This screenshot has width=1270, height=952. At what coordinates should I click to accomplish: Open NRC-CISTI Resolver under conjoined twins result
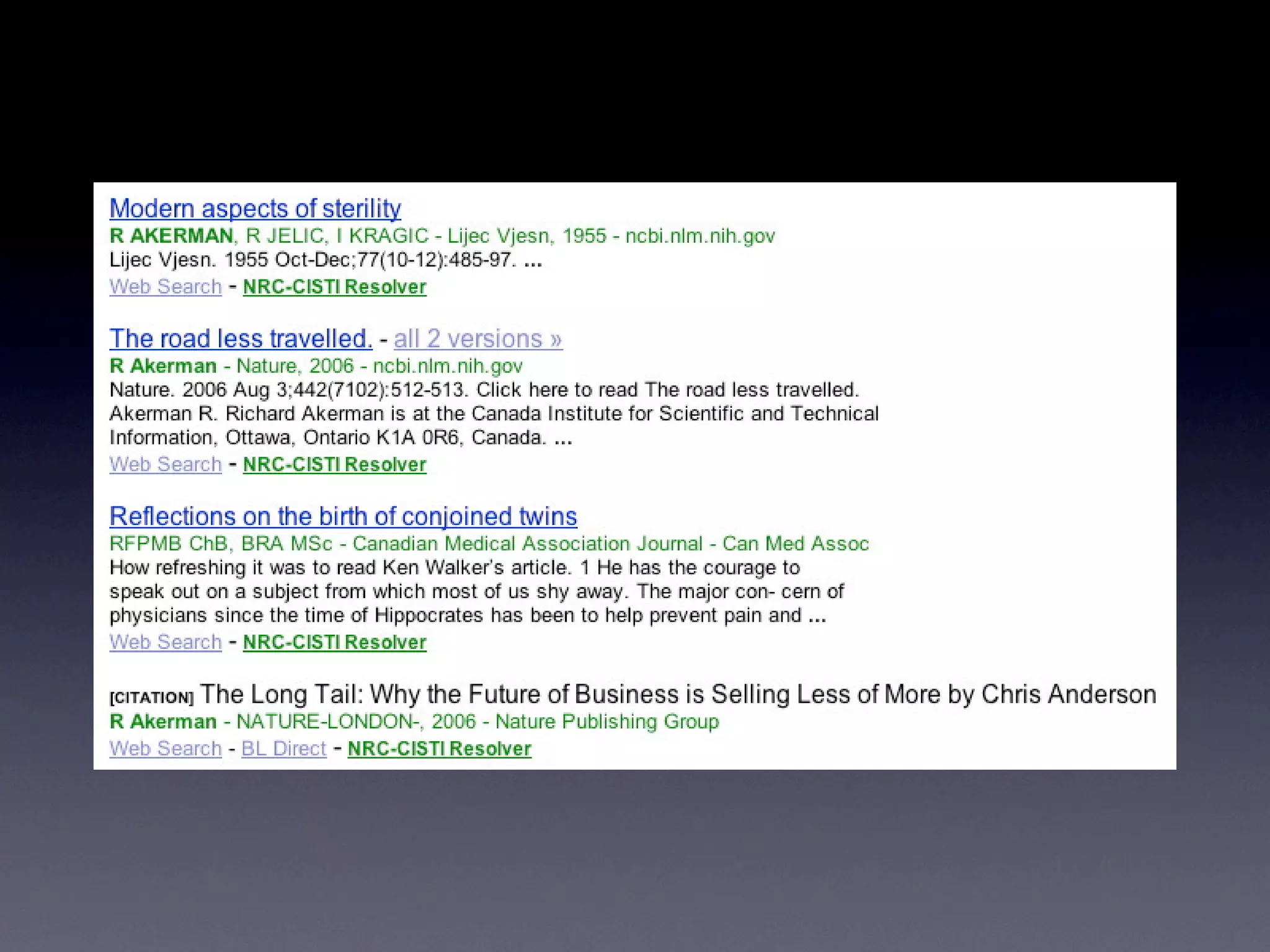334,642
